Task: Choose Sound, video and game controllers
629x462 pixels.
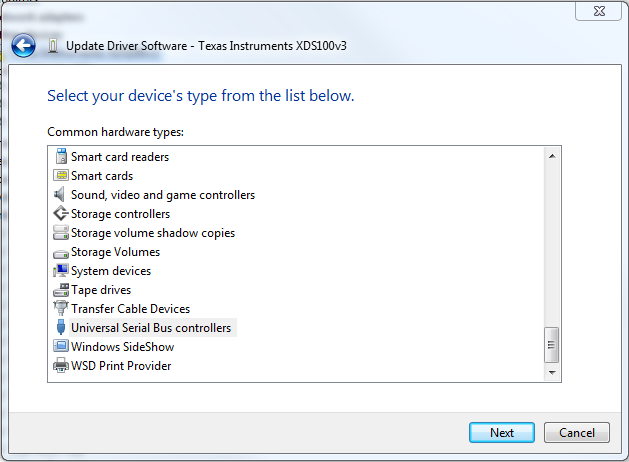Action: tap(163, 195)
